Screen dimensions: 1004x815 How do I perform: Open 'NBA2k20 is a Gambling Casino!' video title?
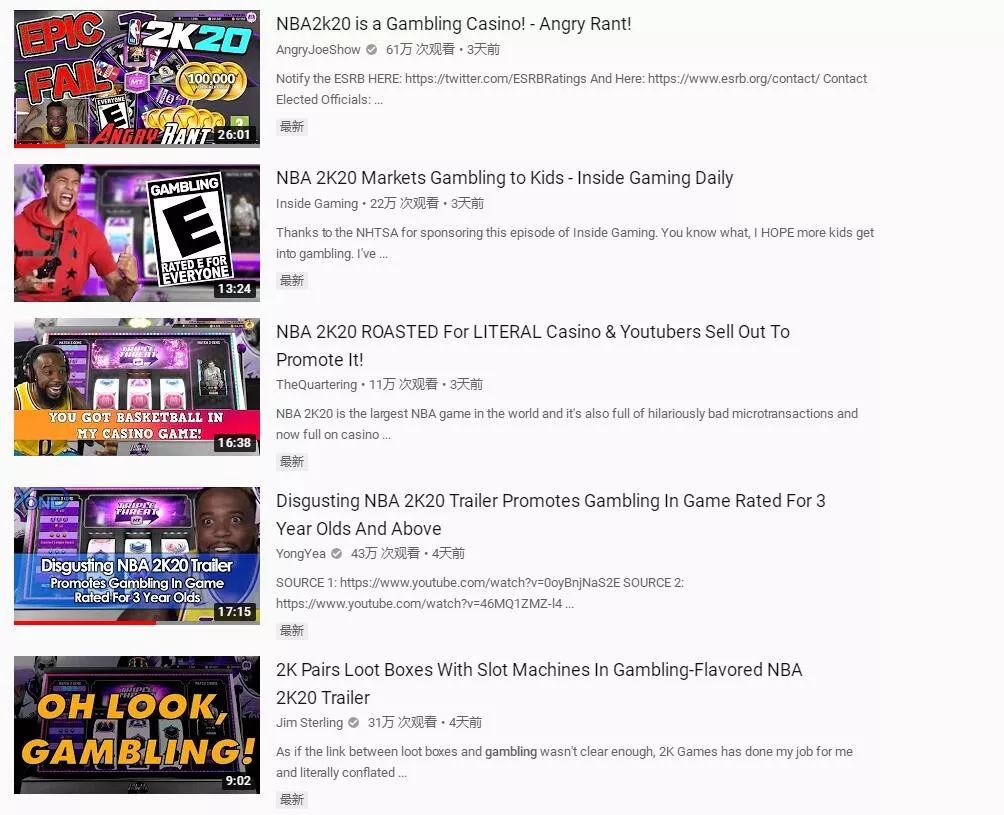coord(453,24)
